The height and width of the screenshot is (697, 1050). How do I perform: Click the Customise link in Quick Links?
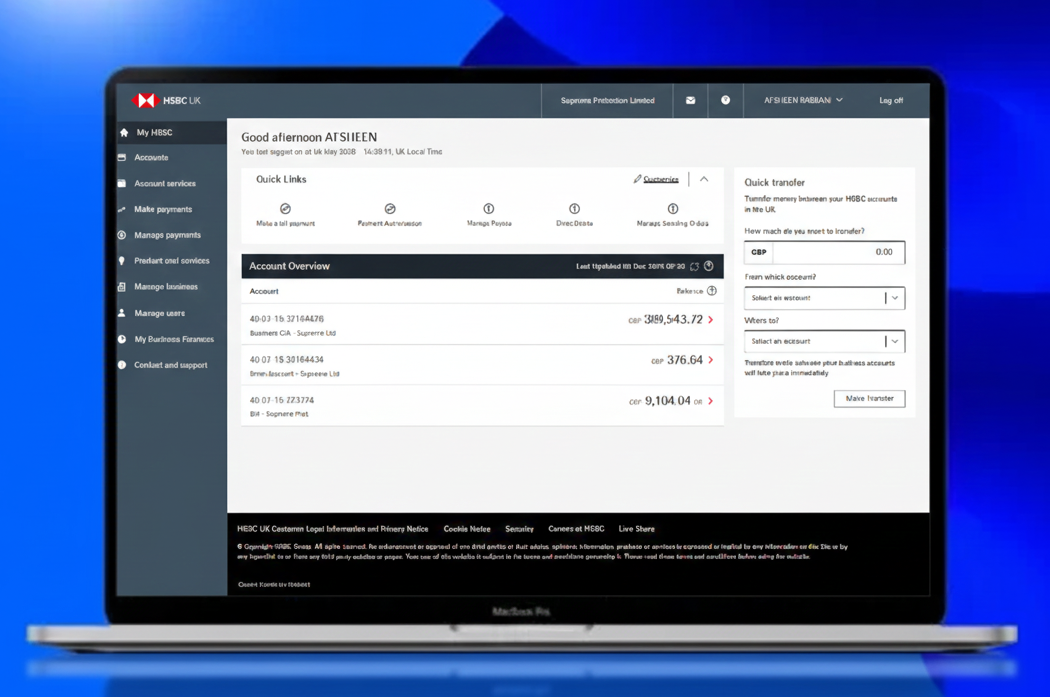(660, 179)
